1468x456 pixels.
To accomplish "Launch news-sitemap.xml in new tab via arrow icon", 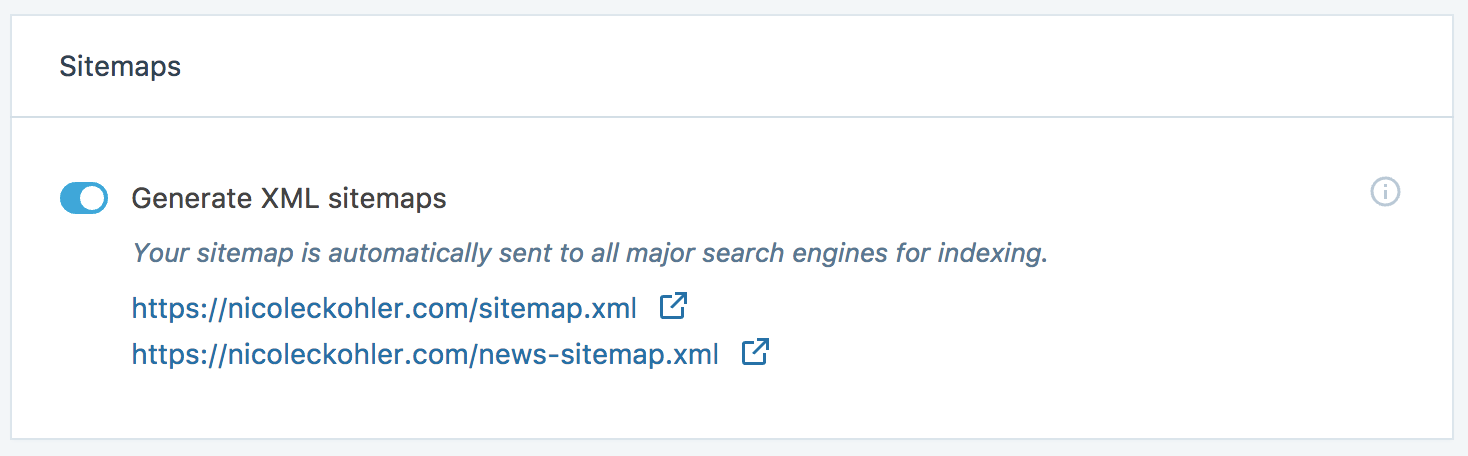I will (755, 352).
